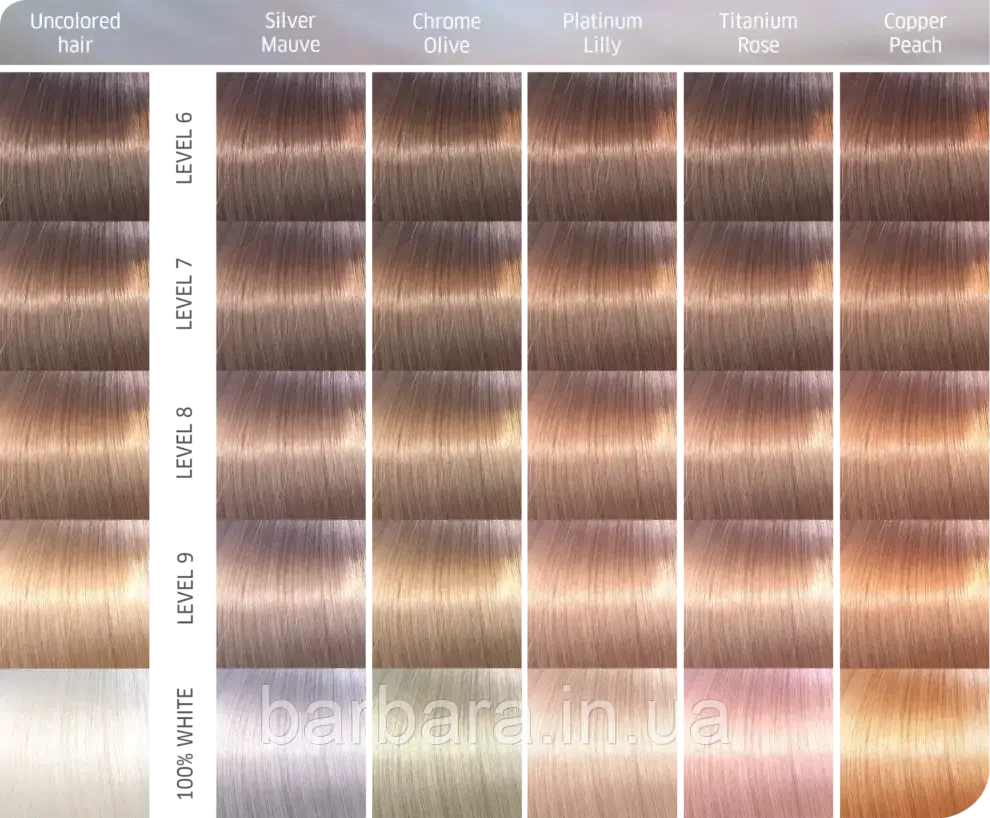The height and width of the screenshot is (818, 990).
Task: Pick the bottom Titanium Rose pink swatch
Action: click(x=758, y=740)
